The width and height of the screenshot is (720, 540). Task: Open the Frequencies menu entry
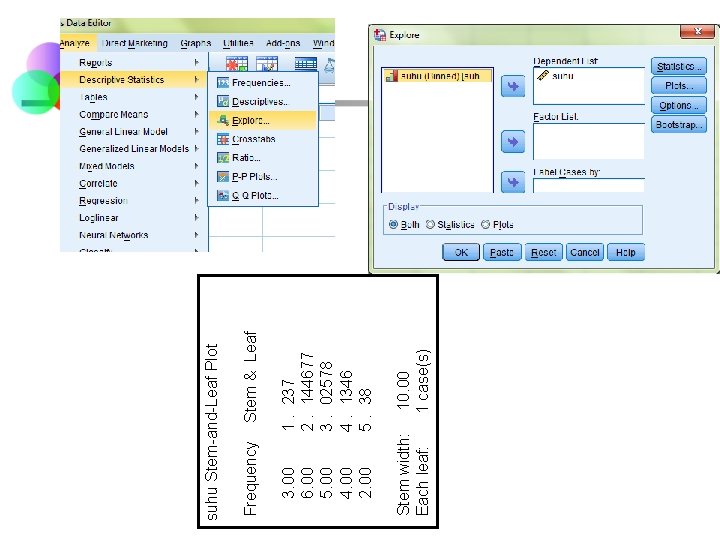pos(263,83)
